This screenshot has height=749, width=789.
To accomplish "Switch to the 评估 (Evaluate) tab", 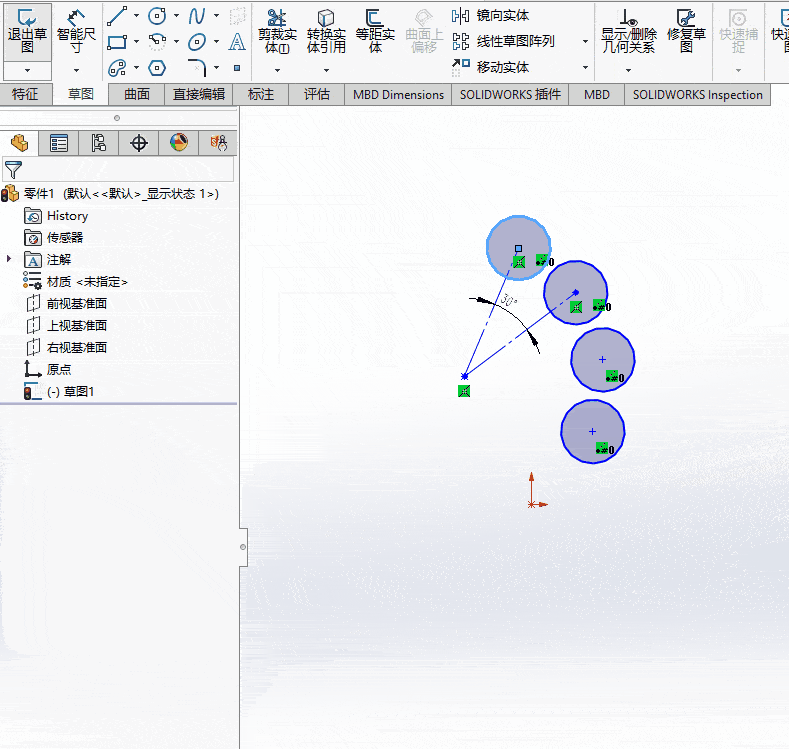I will point(317,95).
